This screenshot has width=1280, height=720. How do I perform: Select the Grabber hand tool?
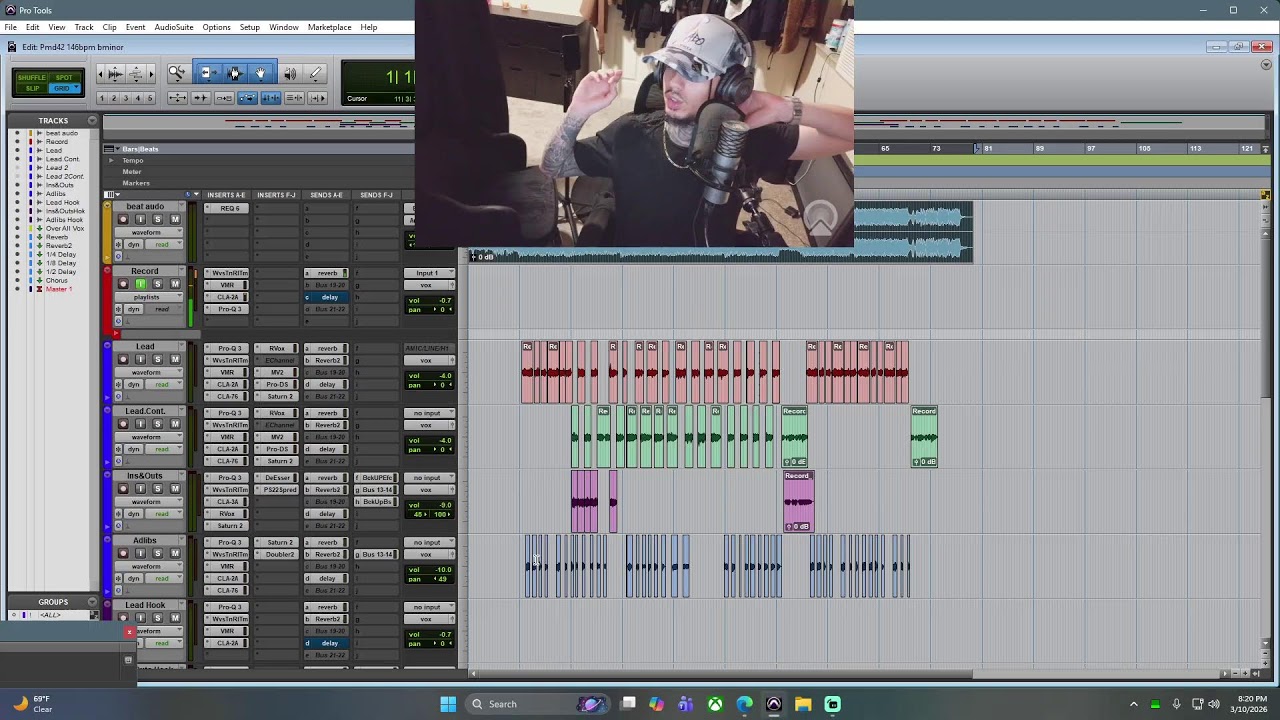[261, 73]
